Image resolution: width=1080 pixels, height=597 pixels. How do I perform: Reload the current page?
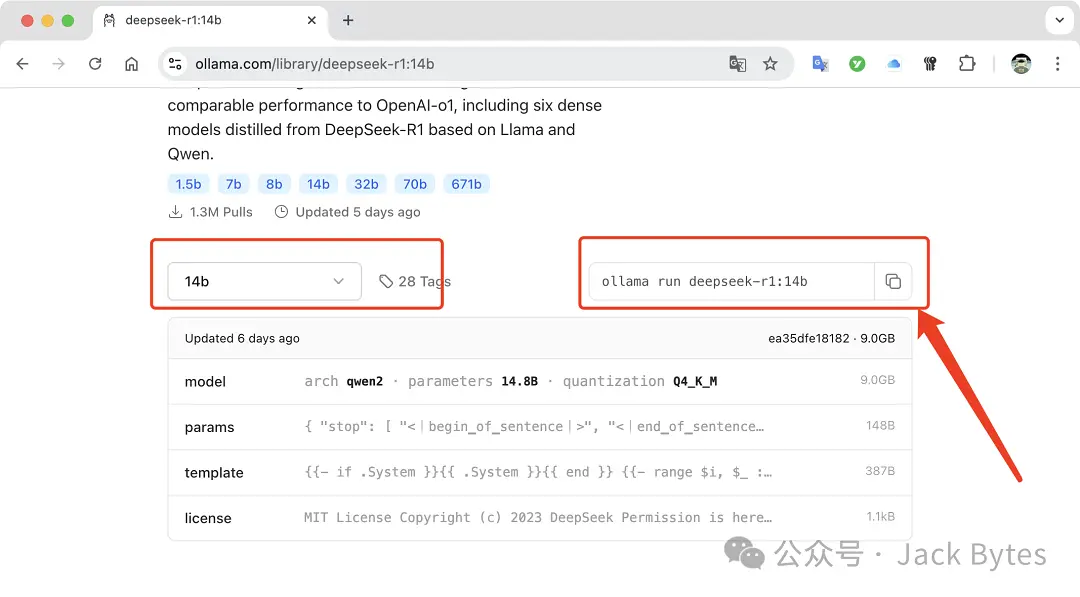(x=95, y=64)
